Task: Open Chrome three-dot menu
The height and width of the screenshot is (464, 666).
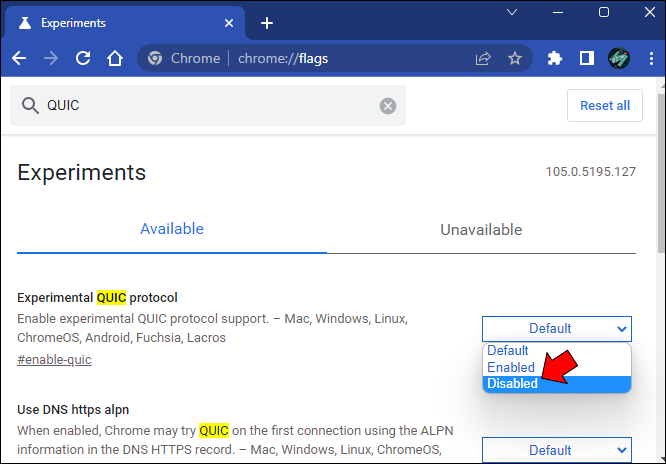Action: click(x=650, y=58)
